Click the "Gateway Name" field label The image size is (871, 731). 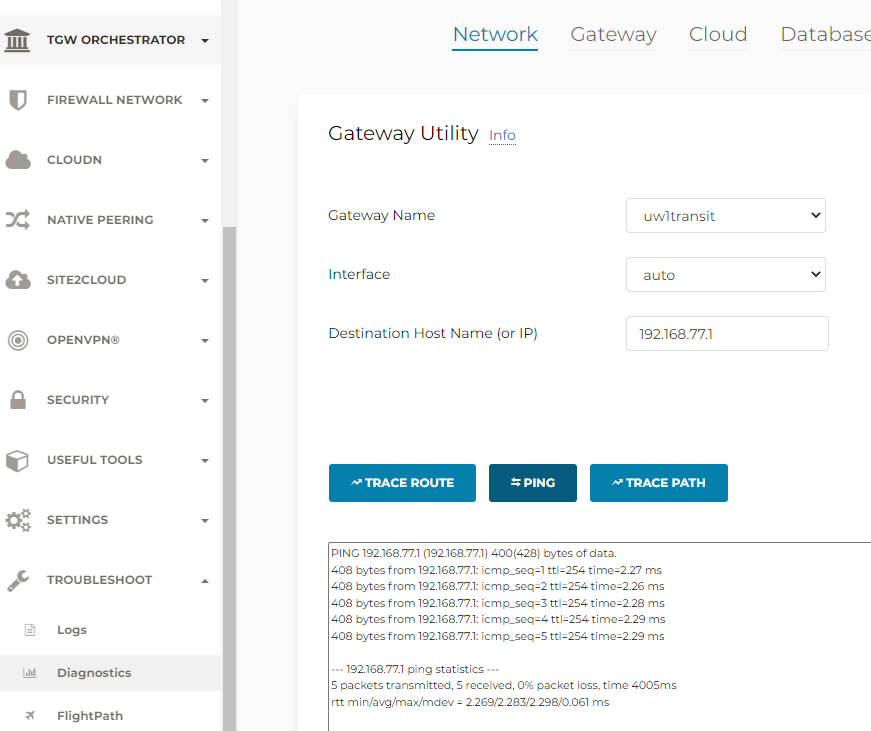coord(382,216)
